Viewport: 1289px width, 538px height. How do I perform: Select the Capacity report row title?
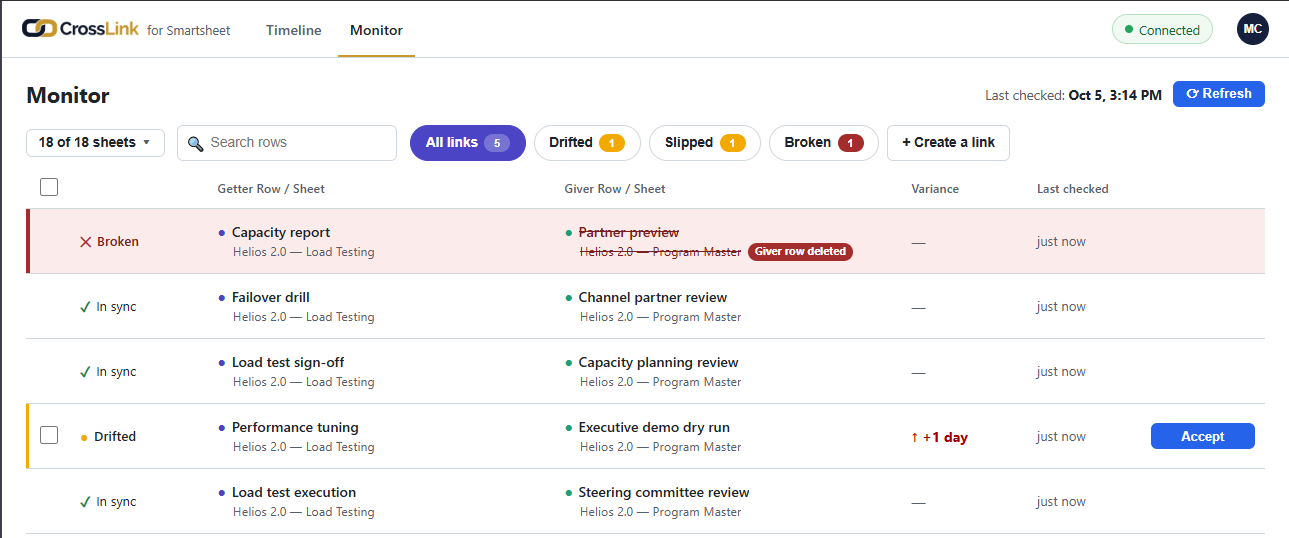[x=281, y=232]
